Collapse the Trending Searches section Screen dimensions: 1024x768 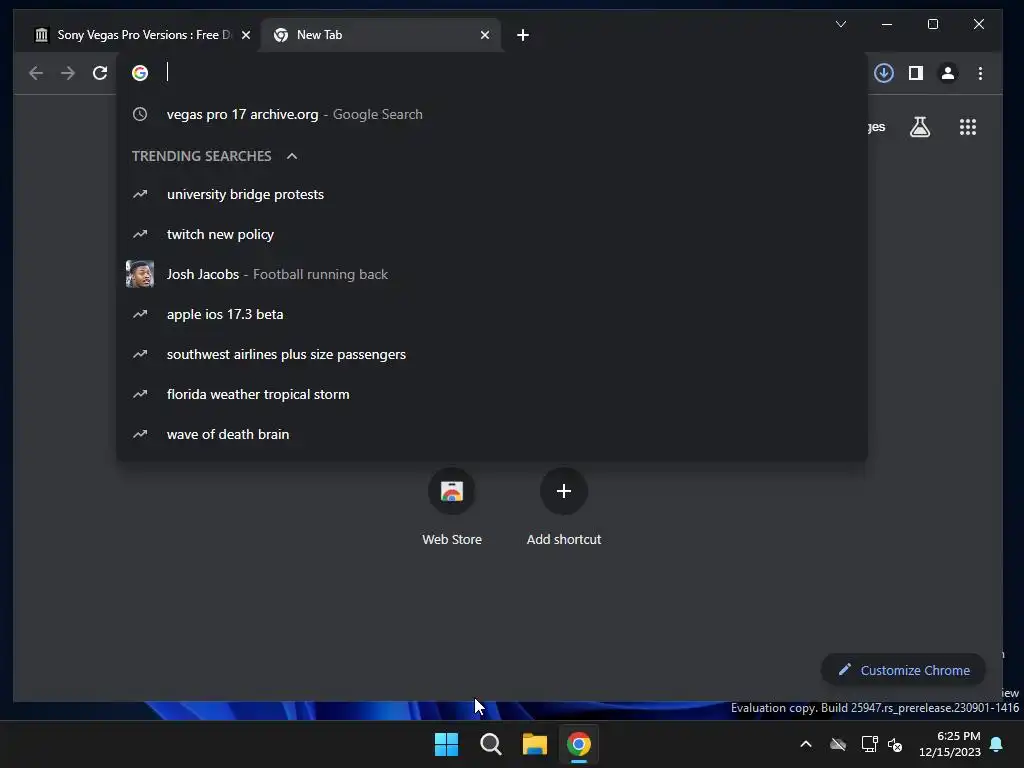292,156
